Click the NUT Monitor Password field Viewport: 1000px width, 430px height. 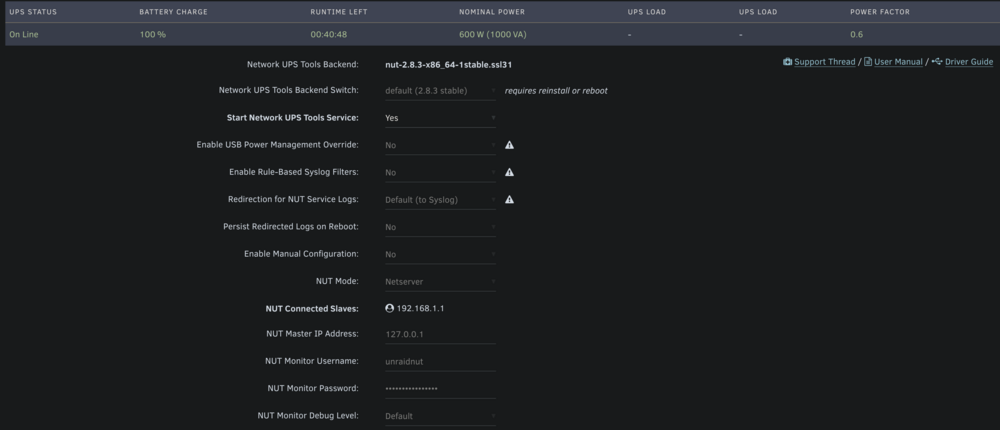click(x=440, y=389)
